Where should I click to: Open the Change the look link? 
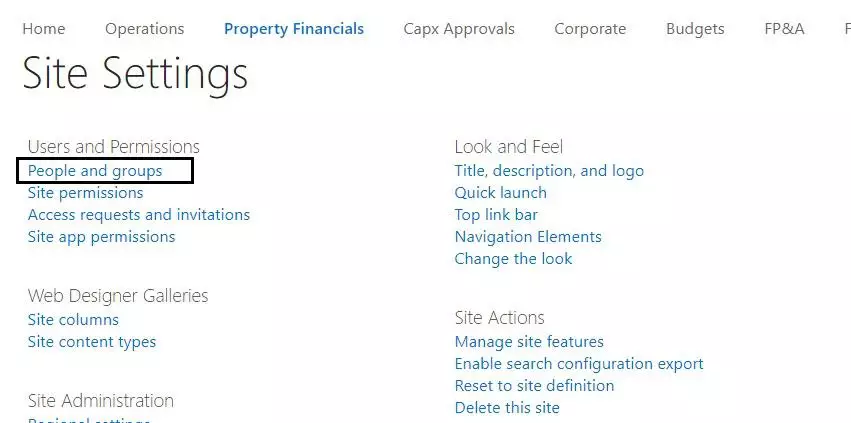pos(513,259)
